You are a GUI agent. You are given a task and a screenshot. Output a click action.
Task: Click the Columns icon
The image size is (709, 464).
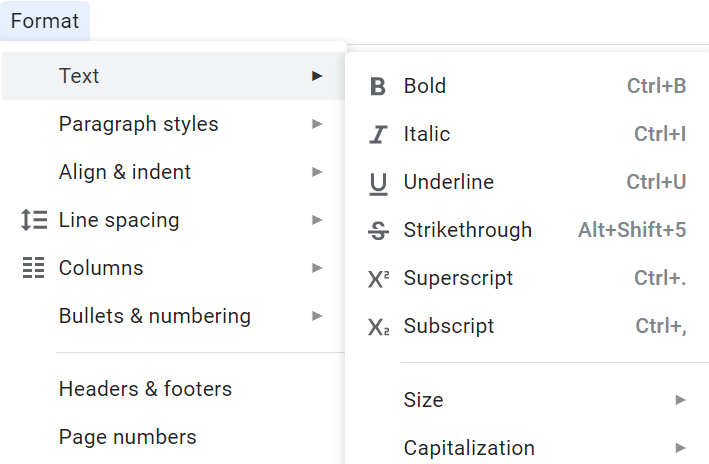pos(33,268)
